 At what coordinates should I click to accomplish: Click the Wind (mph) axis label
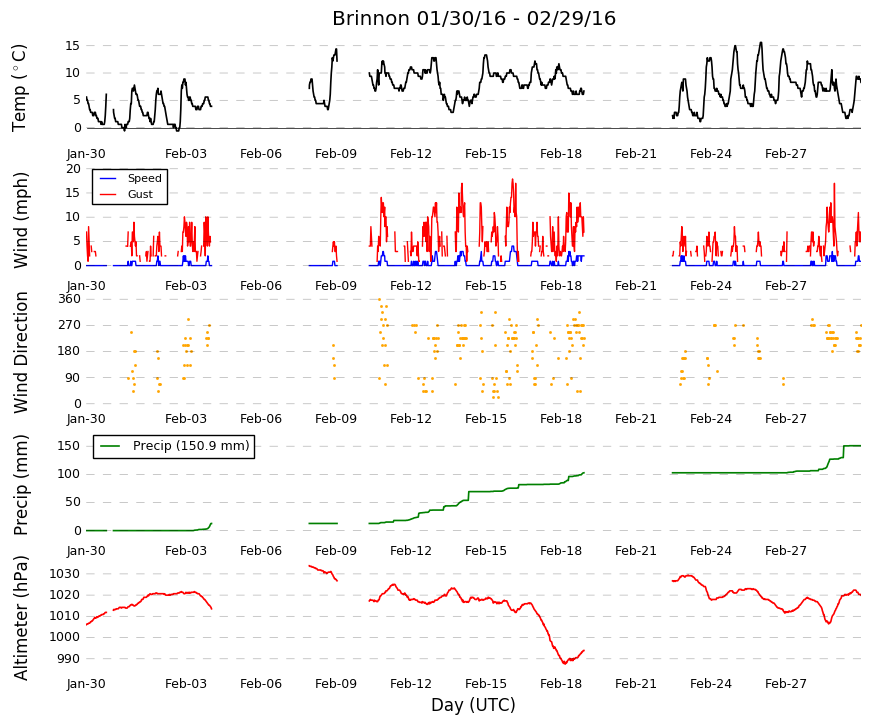[20, 221]
